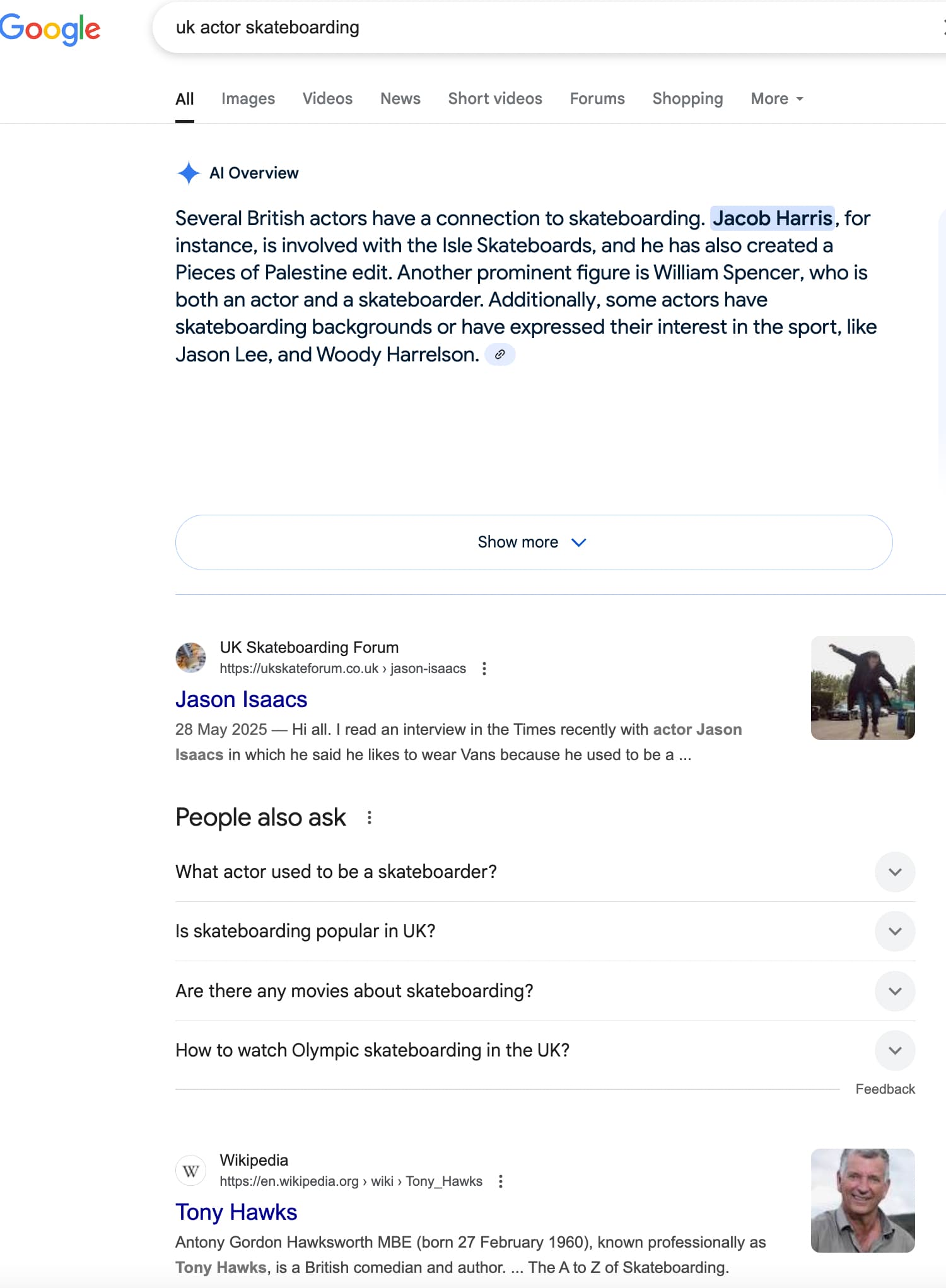946x1288 pixels.
Task: Switch to the Short videos tab
Action: click(x=495, y=99)
